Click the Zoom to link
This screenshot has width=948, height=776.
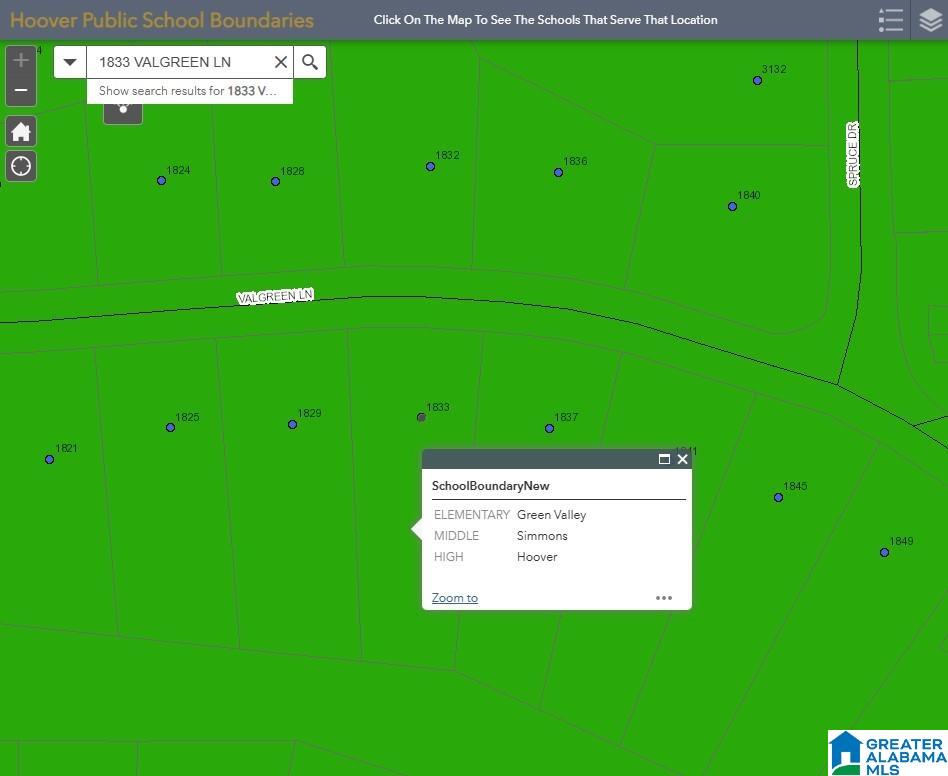[455, 598]
